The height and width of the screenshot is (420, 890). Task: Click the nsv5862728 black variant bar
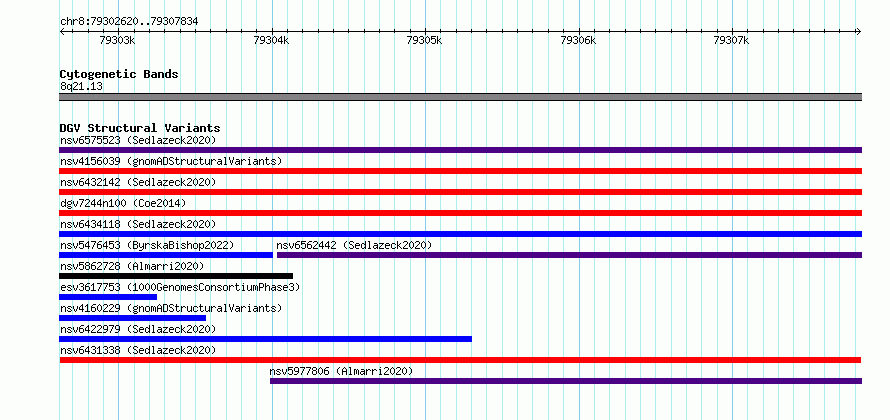coord(176,276)
